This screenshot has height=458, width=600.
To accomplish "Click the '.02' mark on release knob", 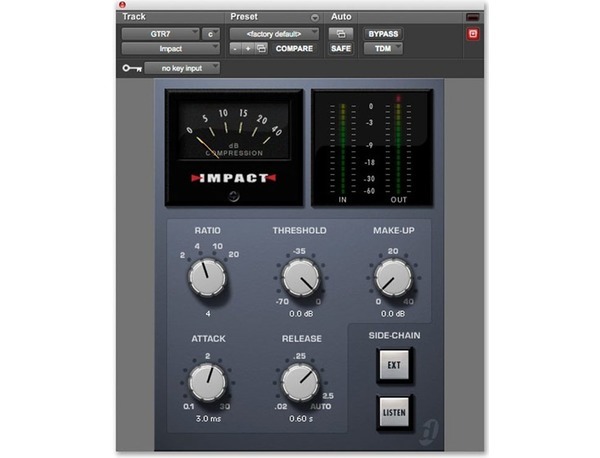I will point(281,406).
